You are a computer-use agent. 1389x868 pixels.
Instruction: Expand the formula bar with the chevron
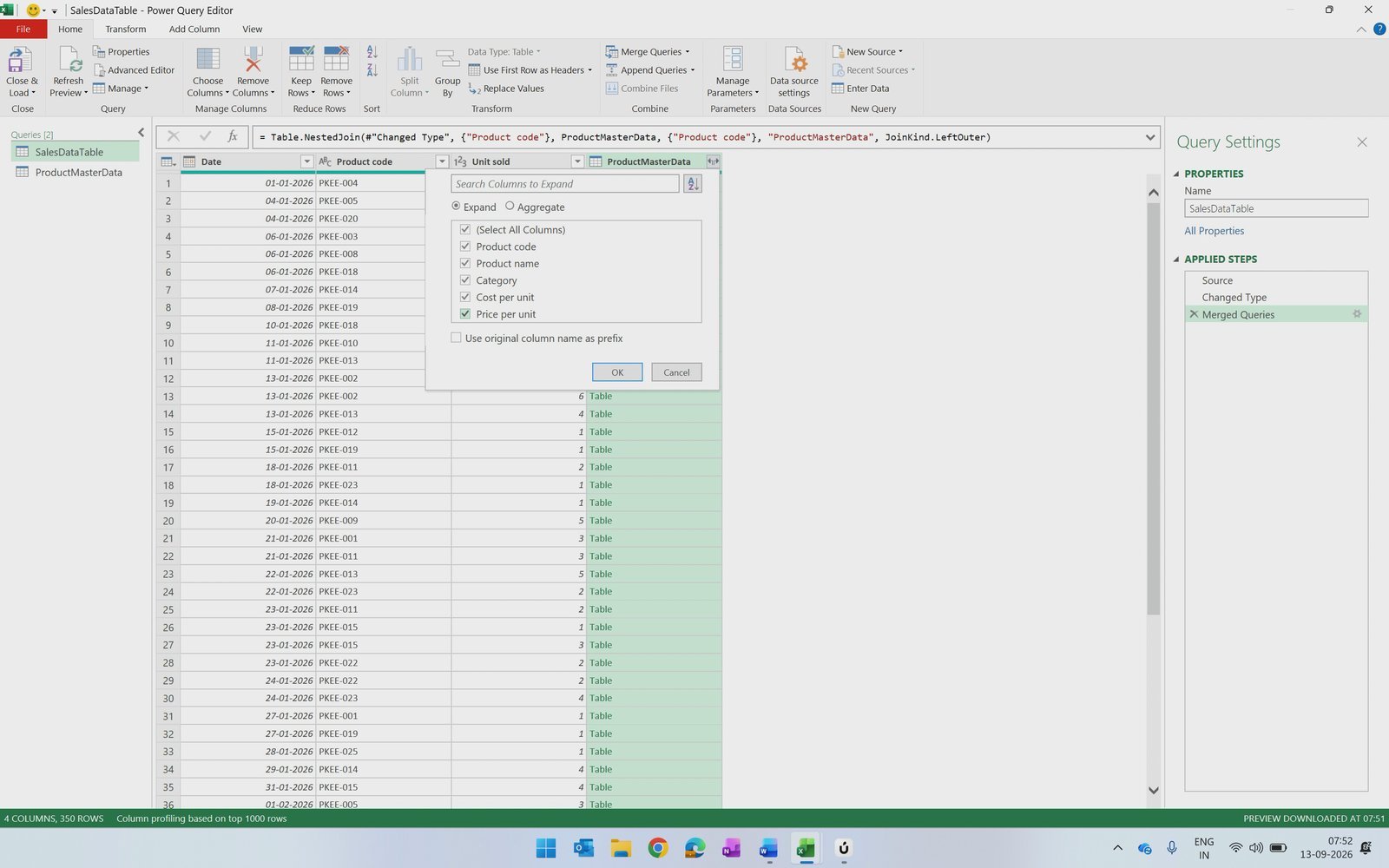(x=1150, y=137)
